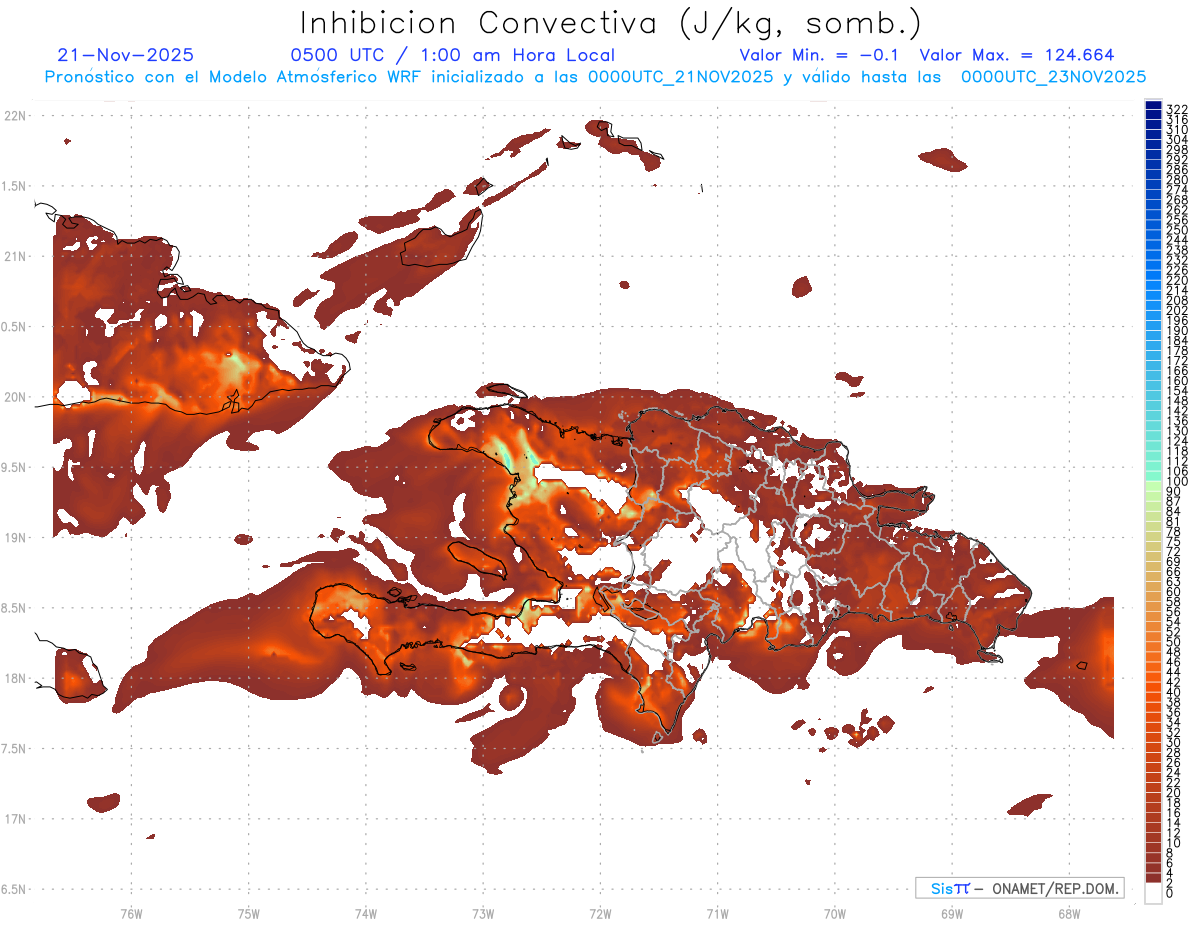This screenshot has height=927, width=1200.
Task: Click the title 'Inhibicion Convectiva (J/kg, somb.)'
Action: pyautogui.click(x=611, y=24)
